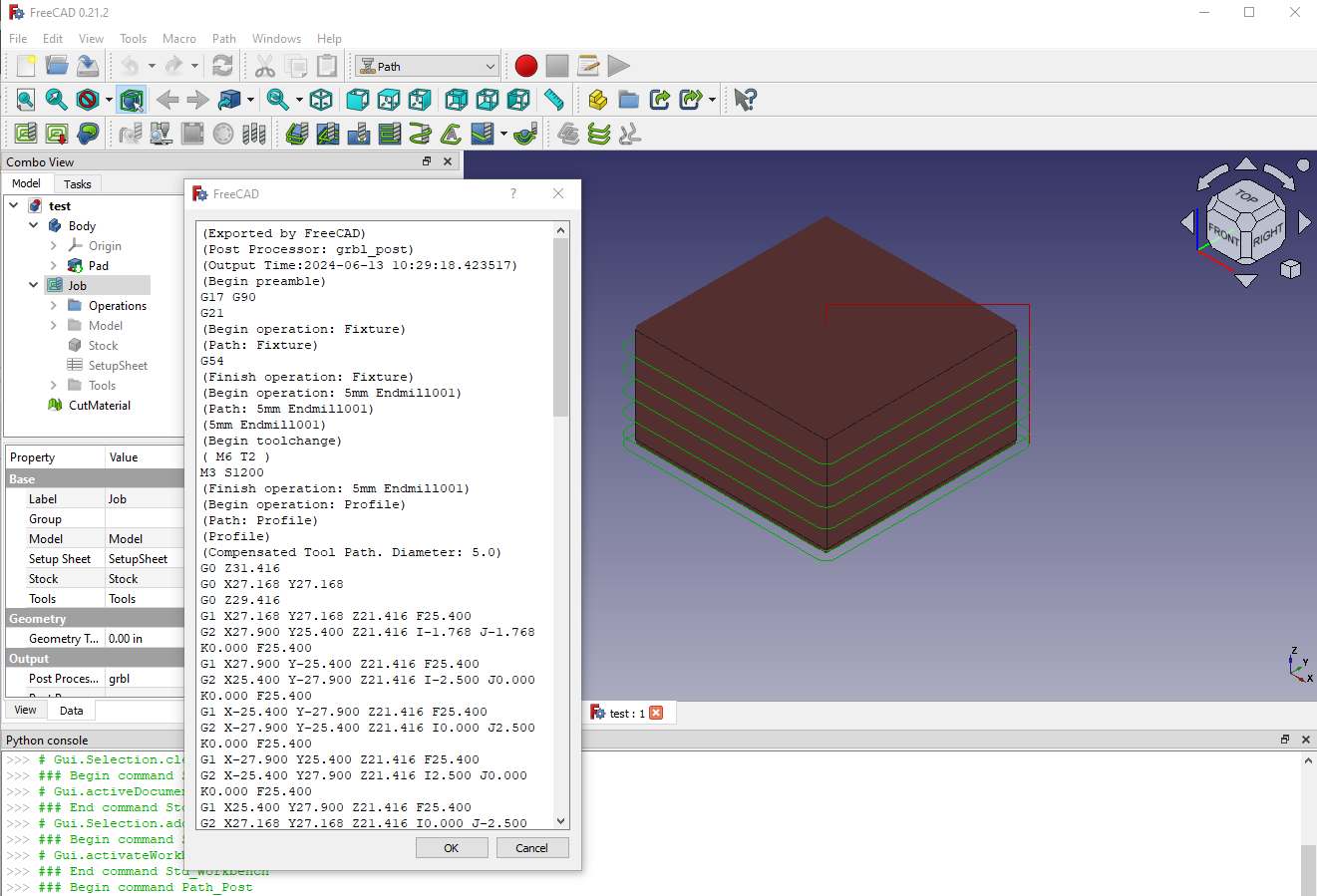Open the link navigation dropdown arrow
This screenshot has width=1317, height=896.
point(250,100)
